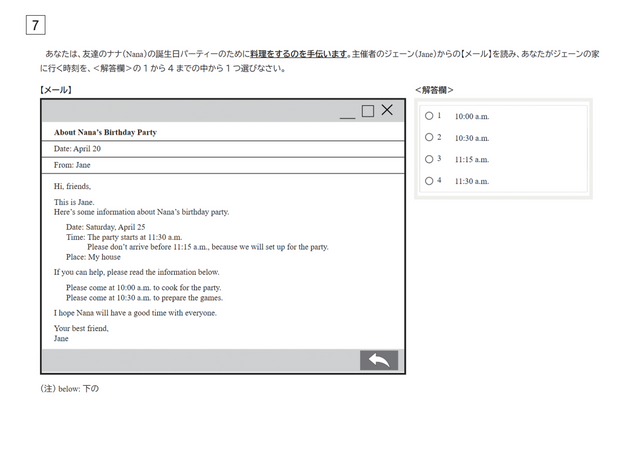This screenshot has width=640, height=453.
Task: Click the X close icon on the email window
Action: [387, 110]
